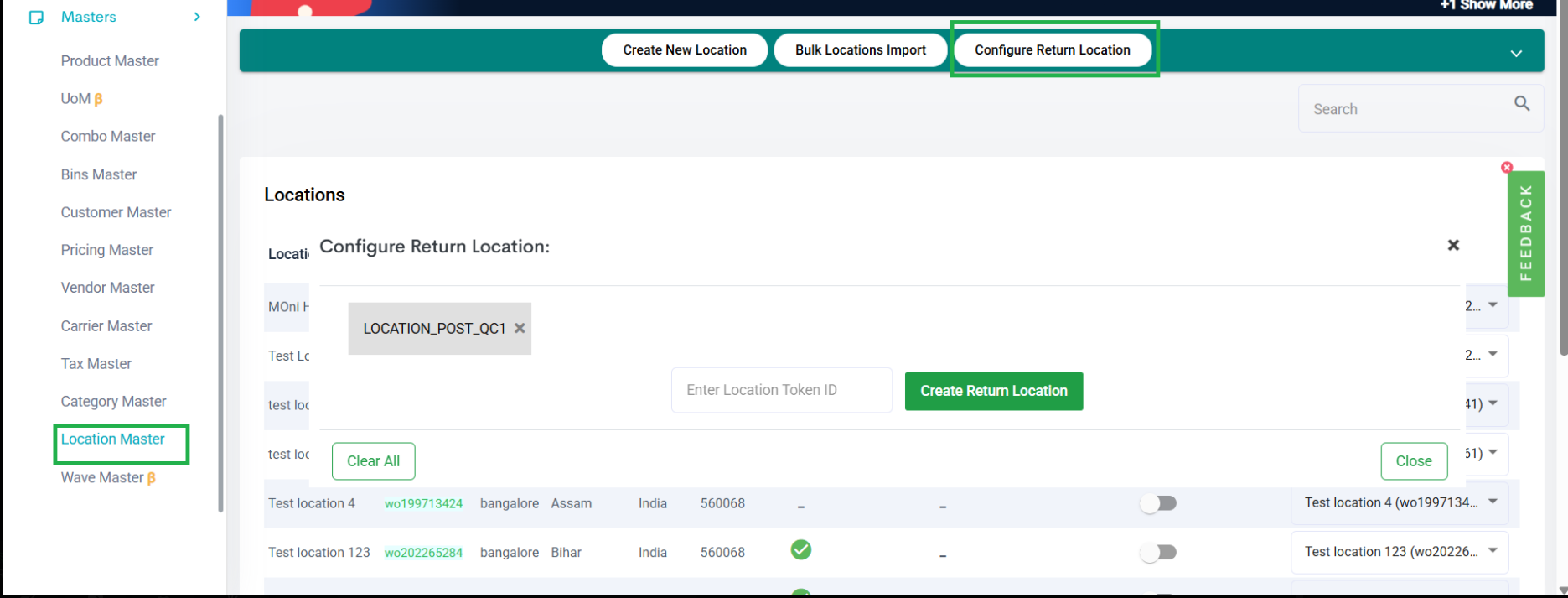This screenshot has height=598, width=1568.
Task: Click the Close button in dialog
Action: (1414, 461)
